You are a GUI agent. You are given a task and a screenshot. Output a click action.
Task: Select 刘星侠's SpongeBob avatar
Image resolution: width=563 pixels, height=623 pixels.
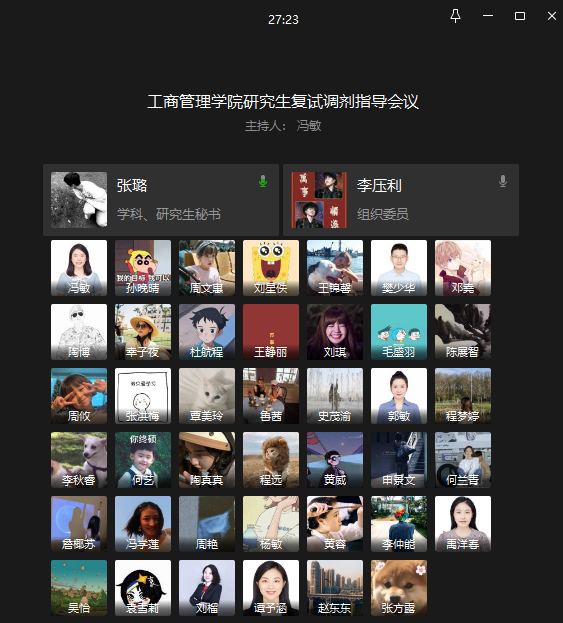(271, 268)
